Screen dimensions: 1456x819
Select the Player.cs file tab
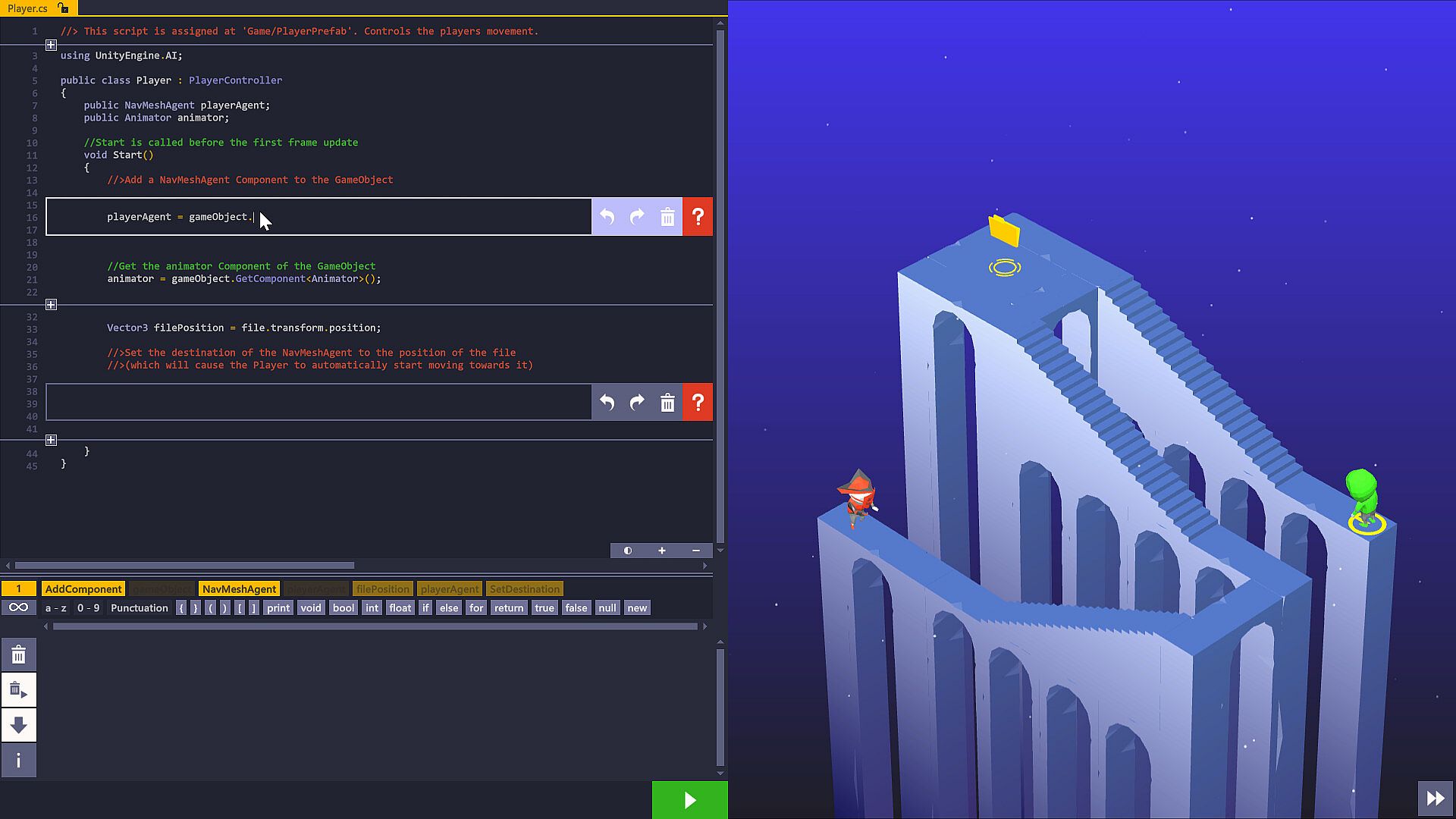point(28,8)
